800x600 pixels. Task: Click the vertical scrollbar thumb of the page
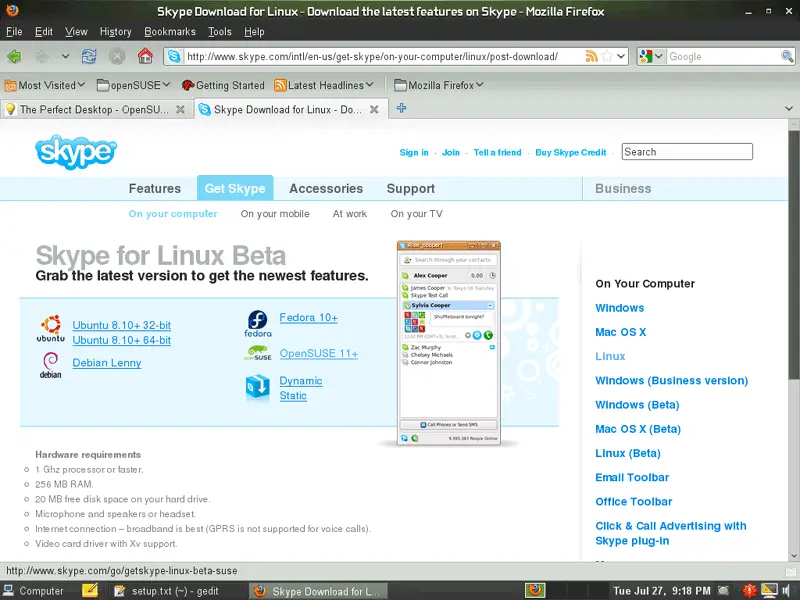coord(793,254)
